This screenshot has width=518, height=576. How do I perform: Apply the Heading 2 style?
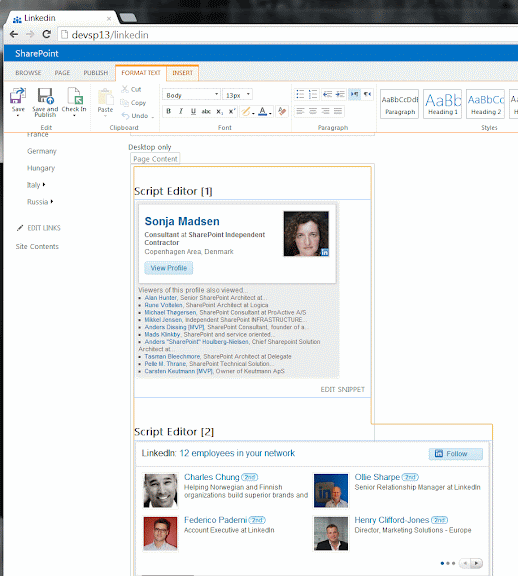point(486,104)
